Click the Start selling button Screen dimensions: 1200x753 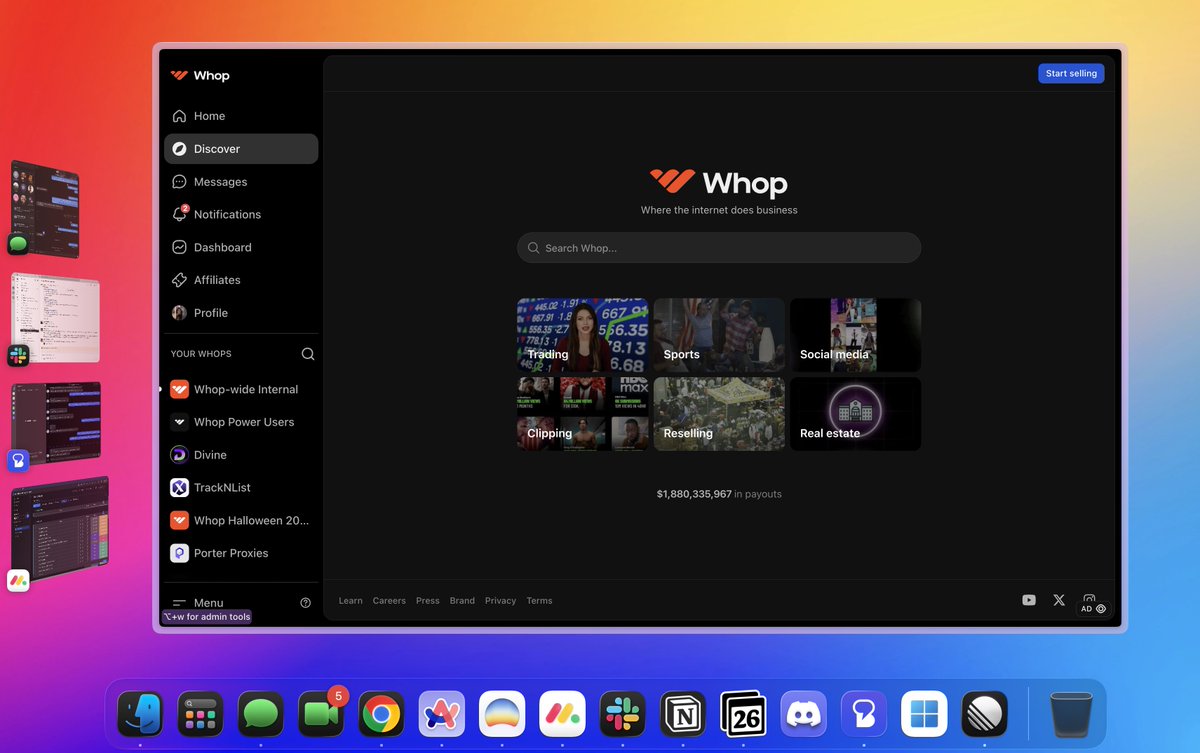1071,73
